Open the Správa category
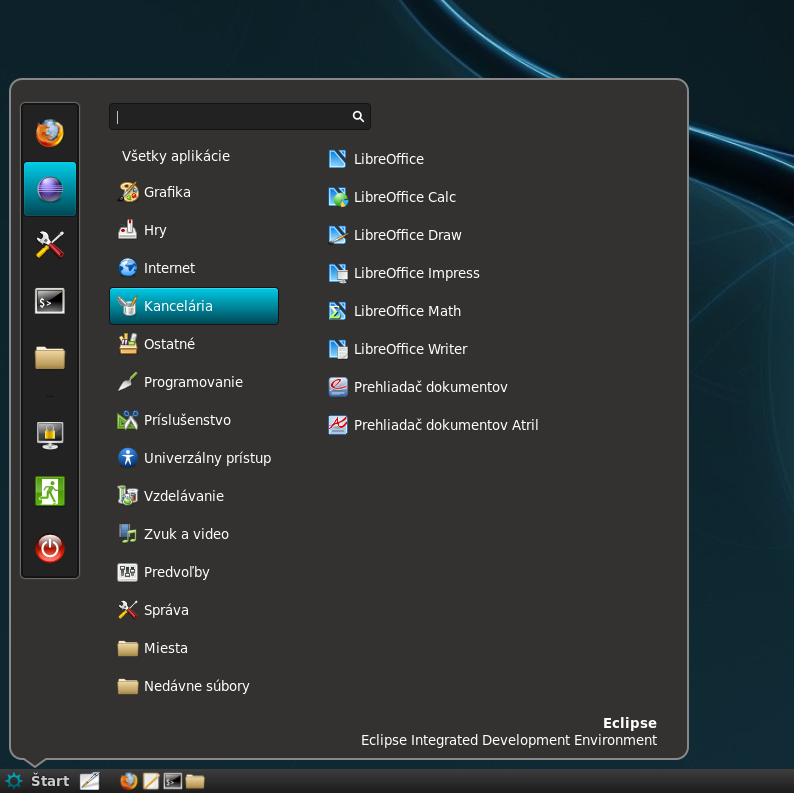This screenshot has width=794, height=793. coord(194,610)
